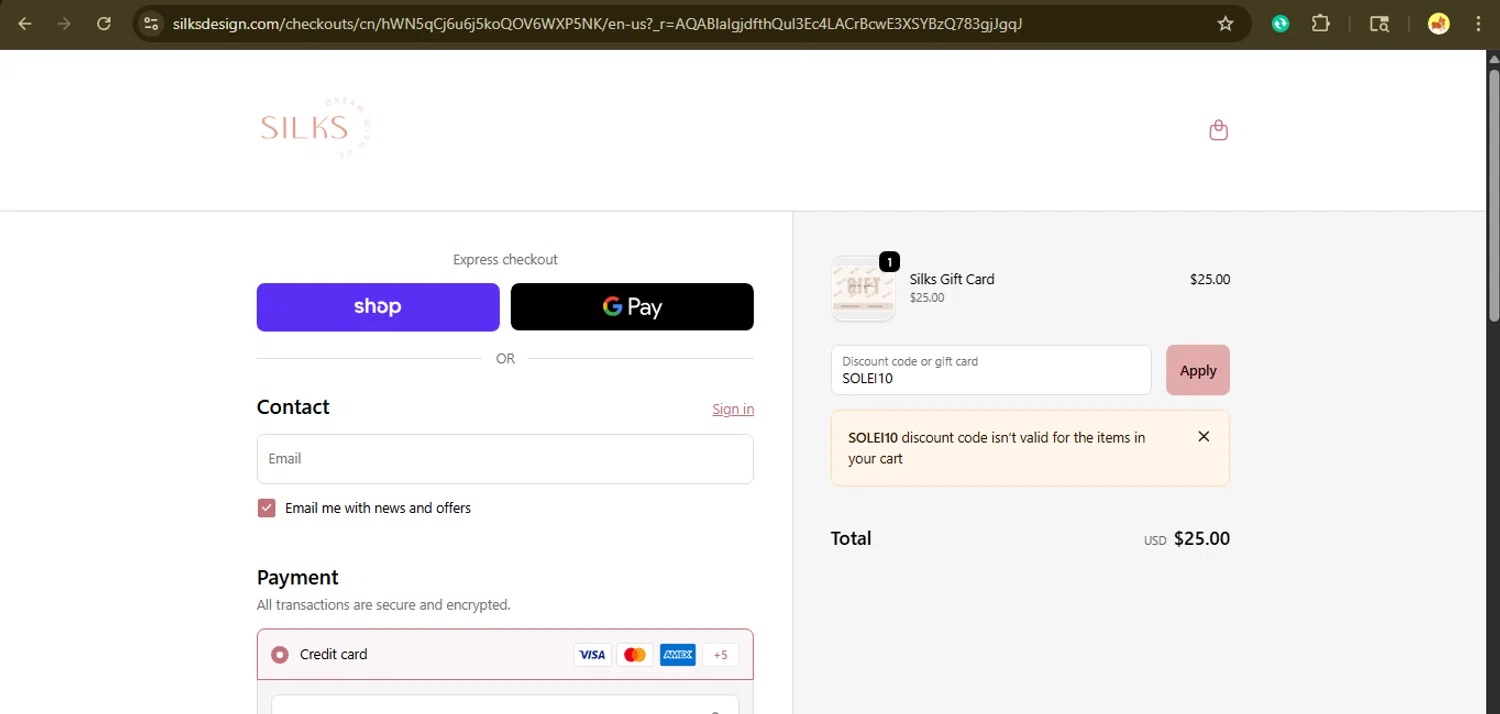Pay with Shop Pay express checkout
The height and width of the screenshot is (714, 1500).
coord(378,307)
